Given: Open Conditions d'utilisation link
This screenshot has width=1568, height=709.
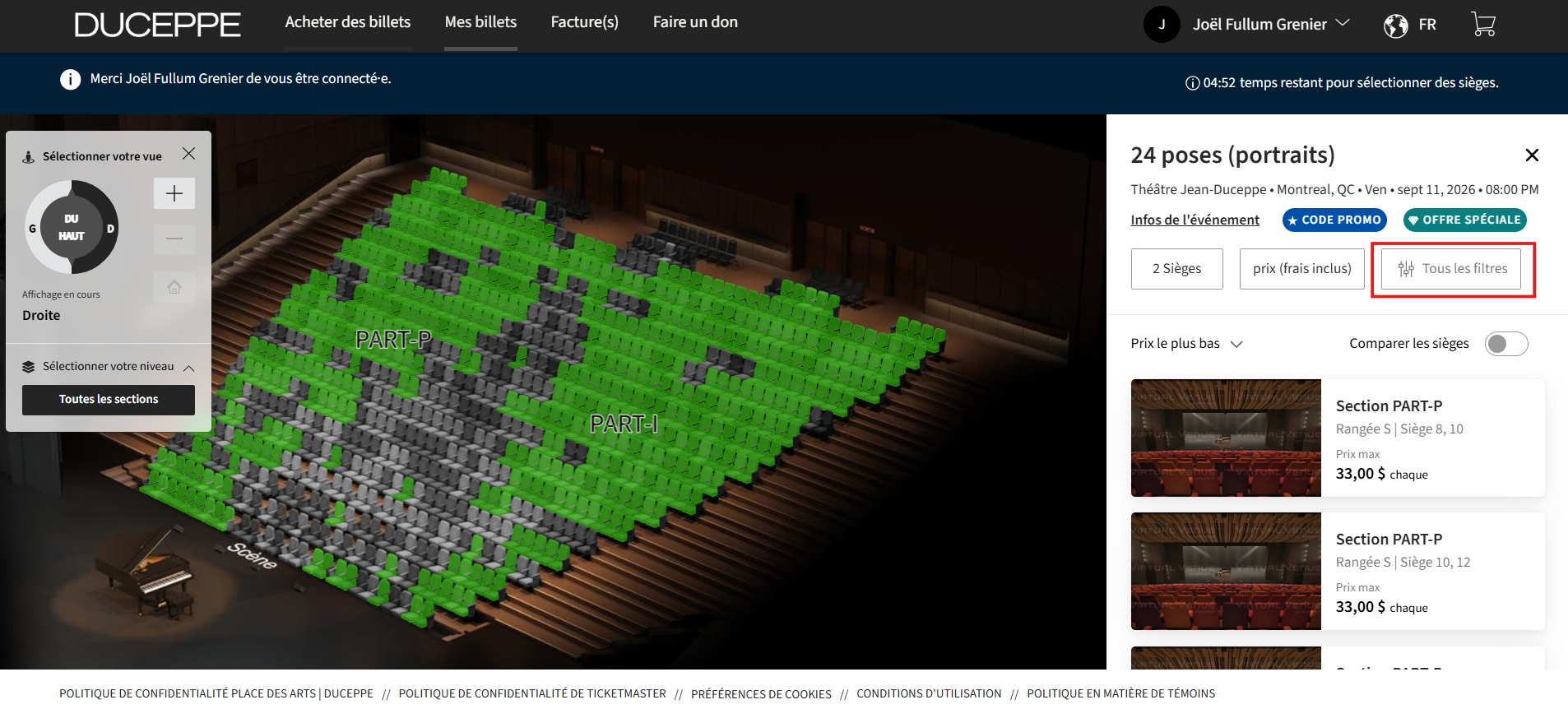Looking at the screenshot, I should (x=929, y=694).
